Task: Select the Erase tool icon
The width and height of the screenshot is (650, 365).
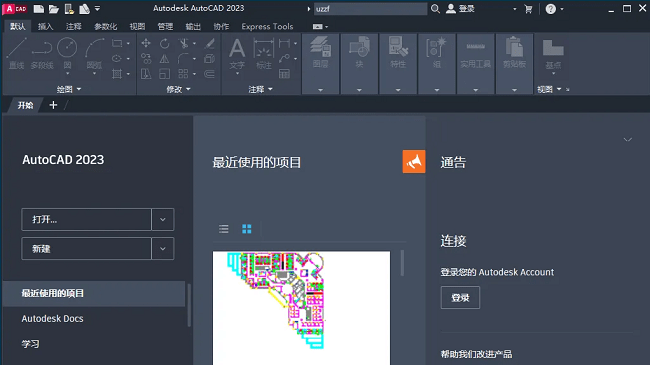Action: (x=209, y=43)
